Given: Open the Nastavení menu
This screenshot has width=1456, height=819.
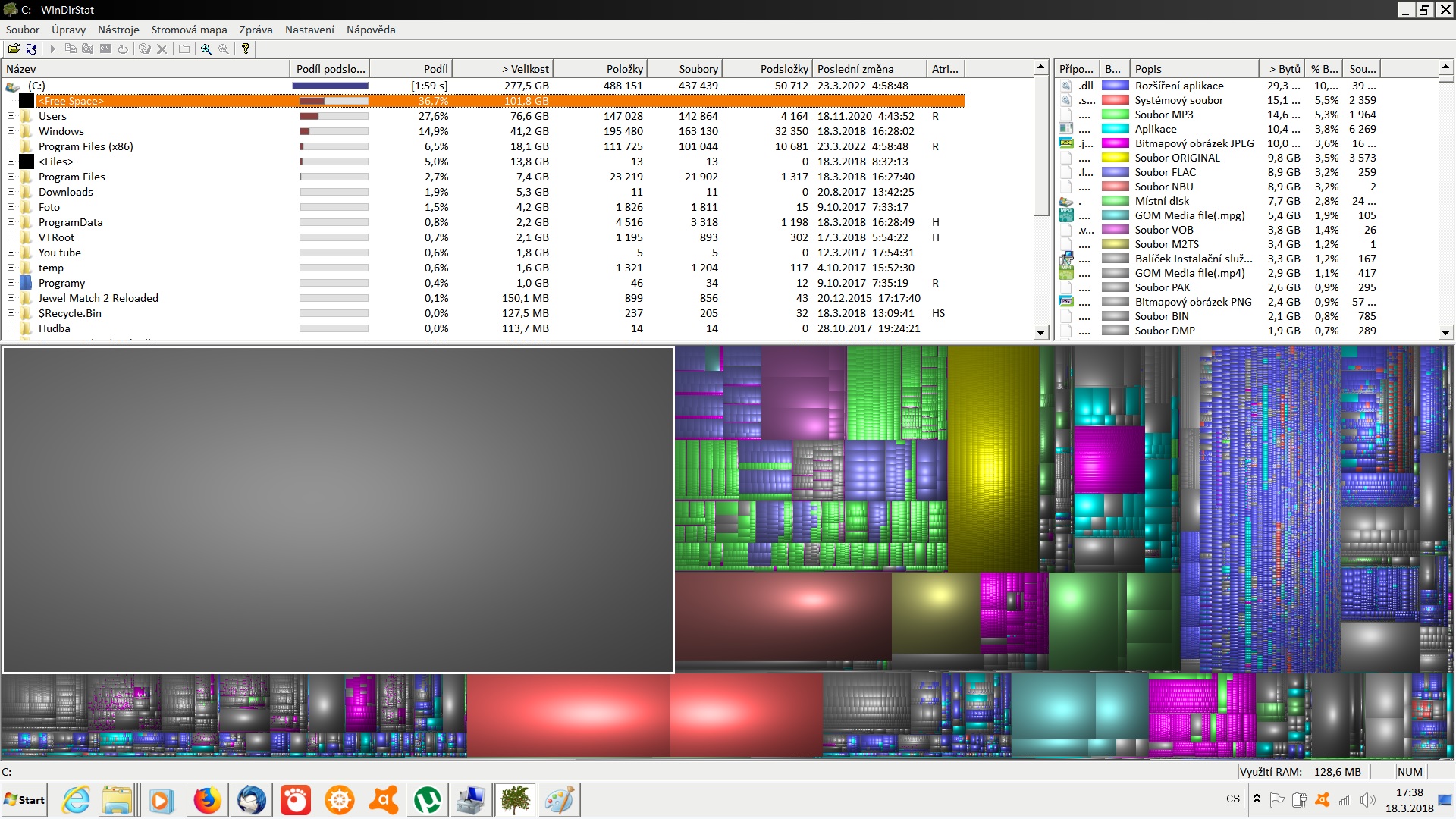Looking at the screenshot, I should [309, 30].
